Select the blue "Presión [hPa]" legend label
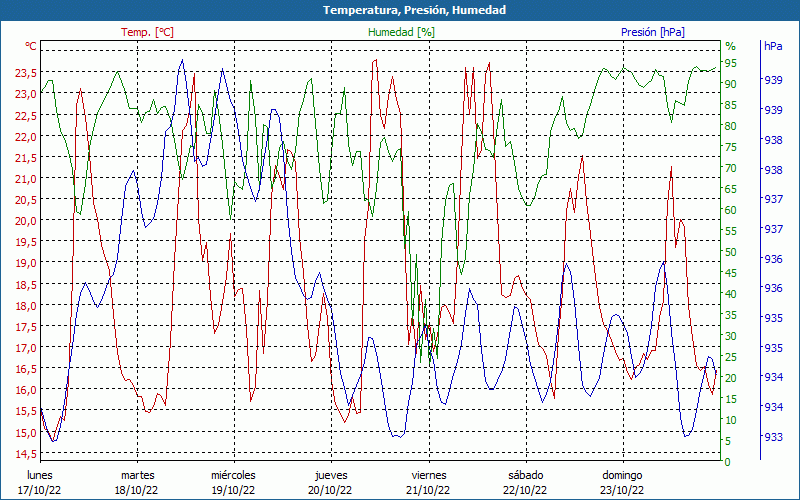 click(x=653, y=32)
